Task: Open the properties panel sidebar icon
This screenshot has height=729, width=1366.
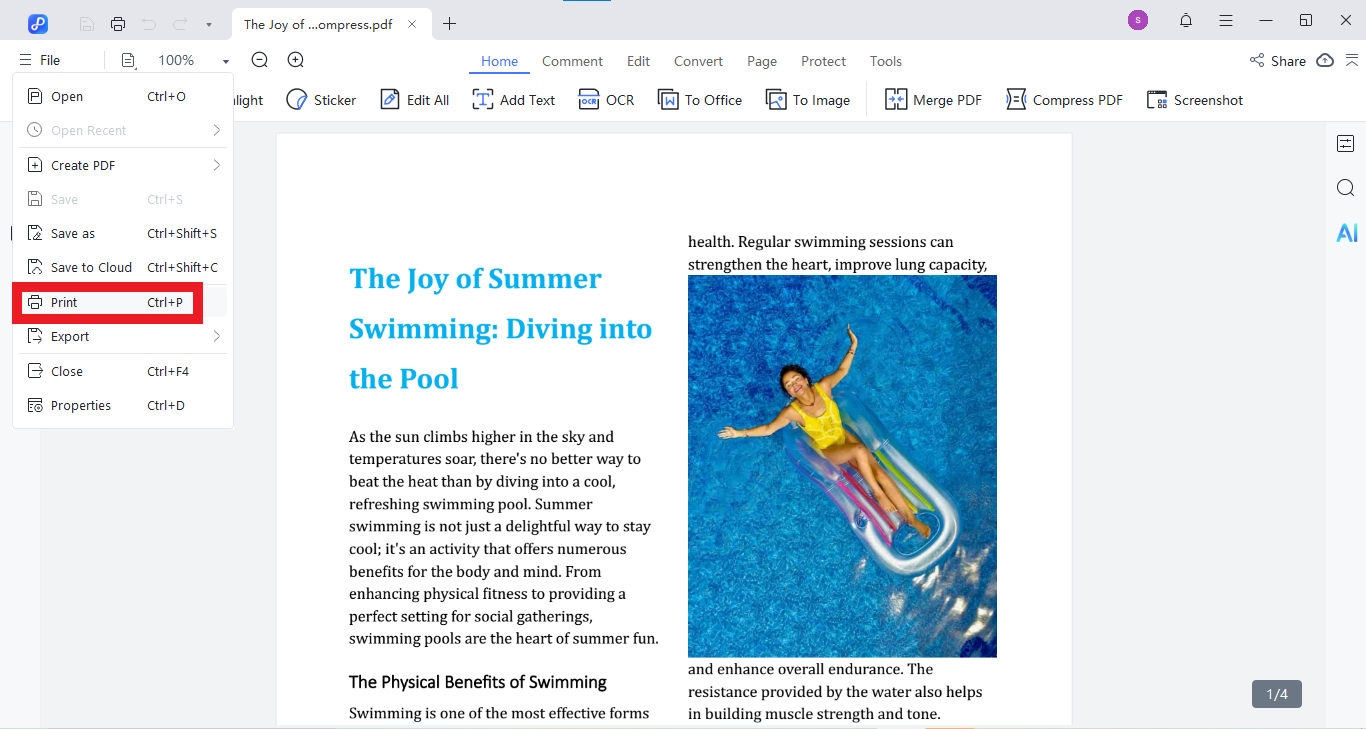Action: (1346, 144)
